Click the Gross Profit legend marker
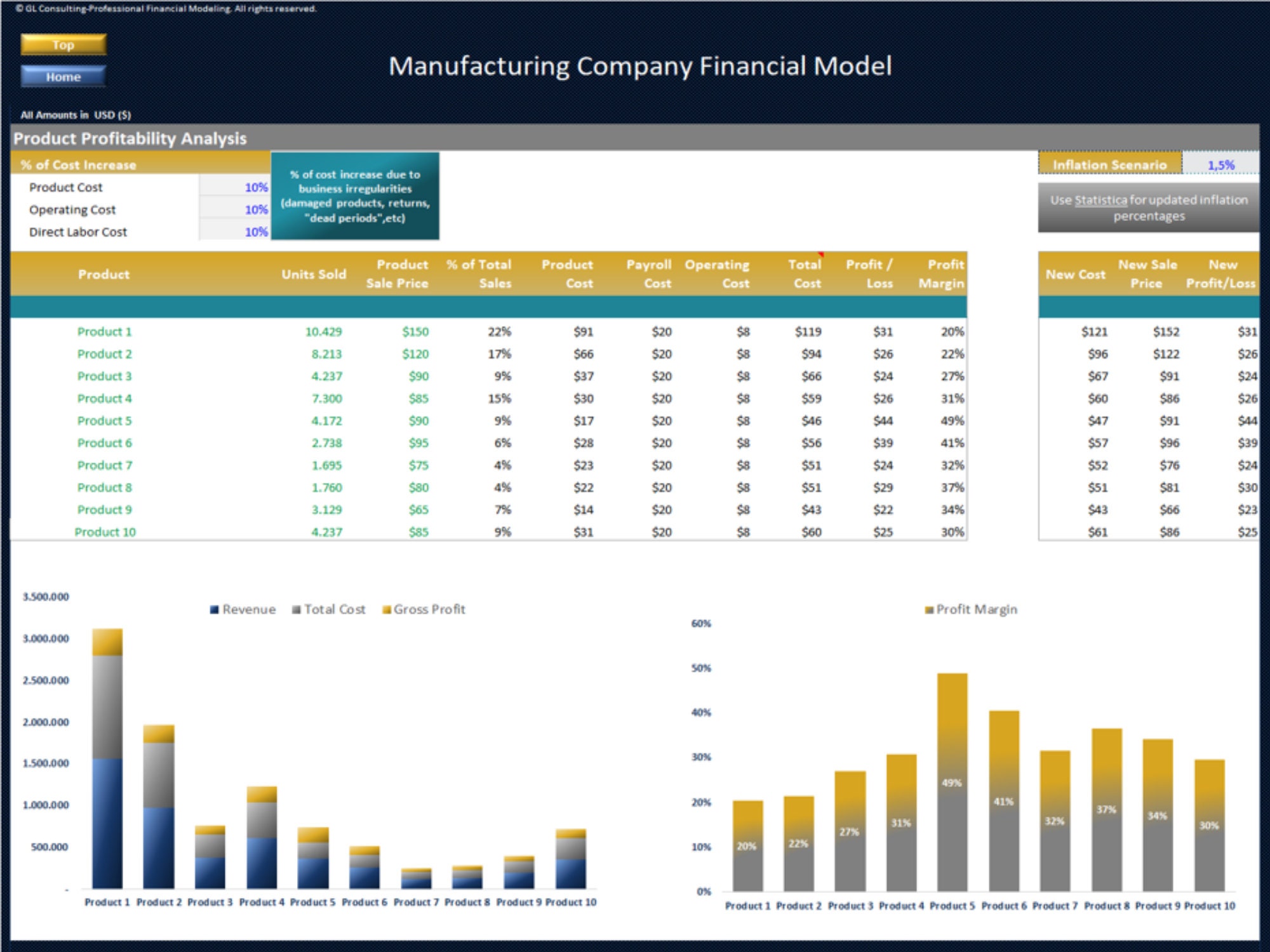Viewport: 1270px width, 952px height. coord(386,609)
